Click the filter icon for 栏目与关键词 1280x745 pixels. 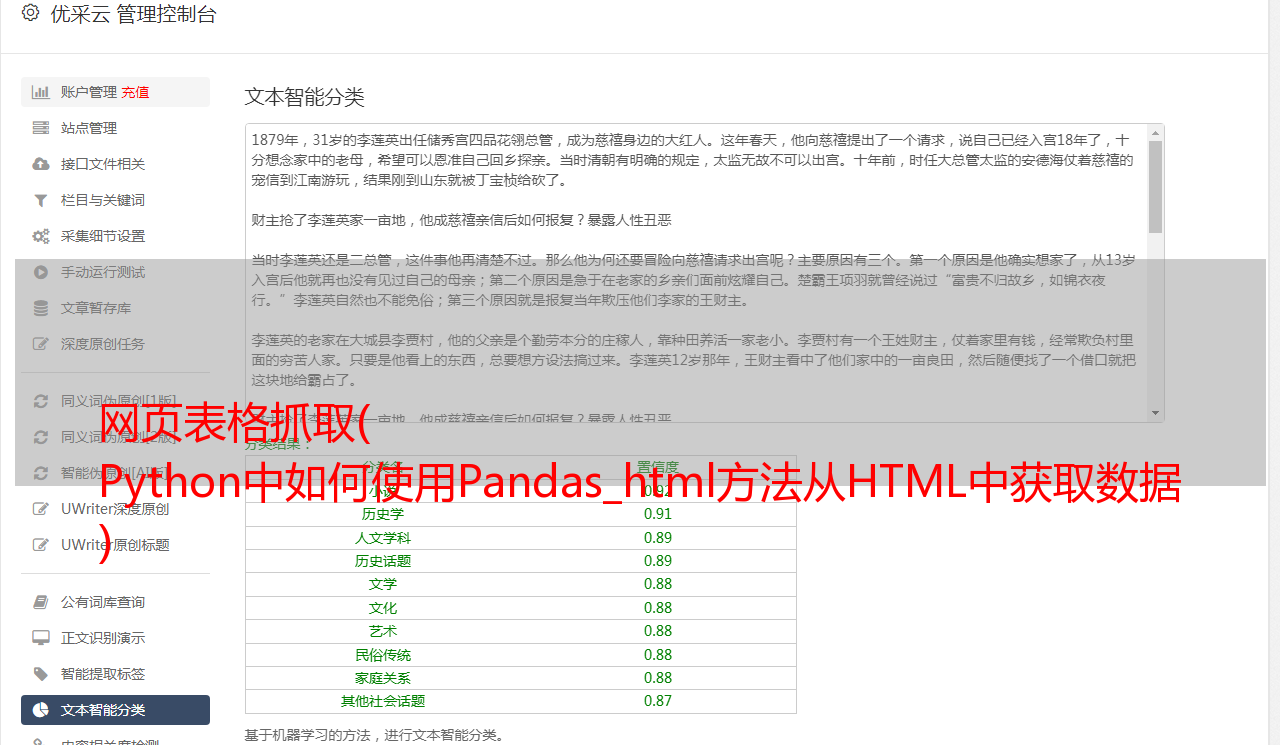click(40, 200)
